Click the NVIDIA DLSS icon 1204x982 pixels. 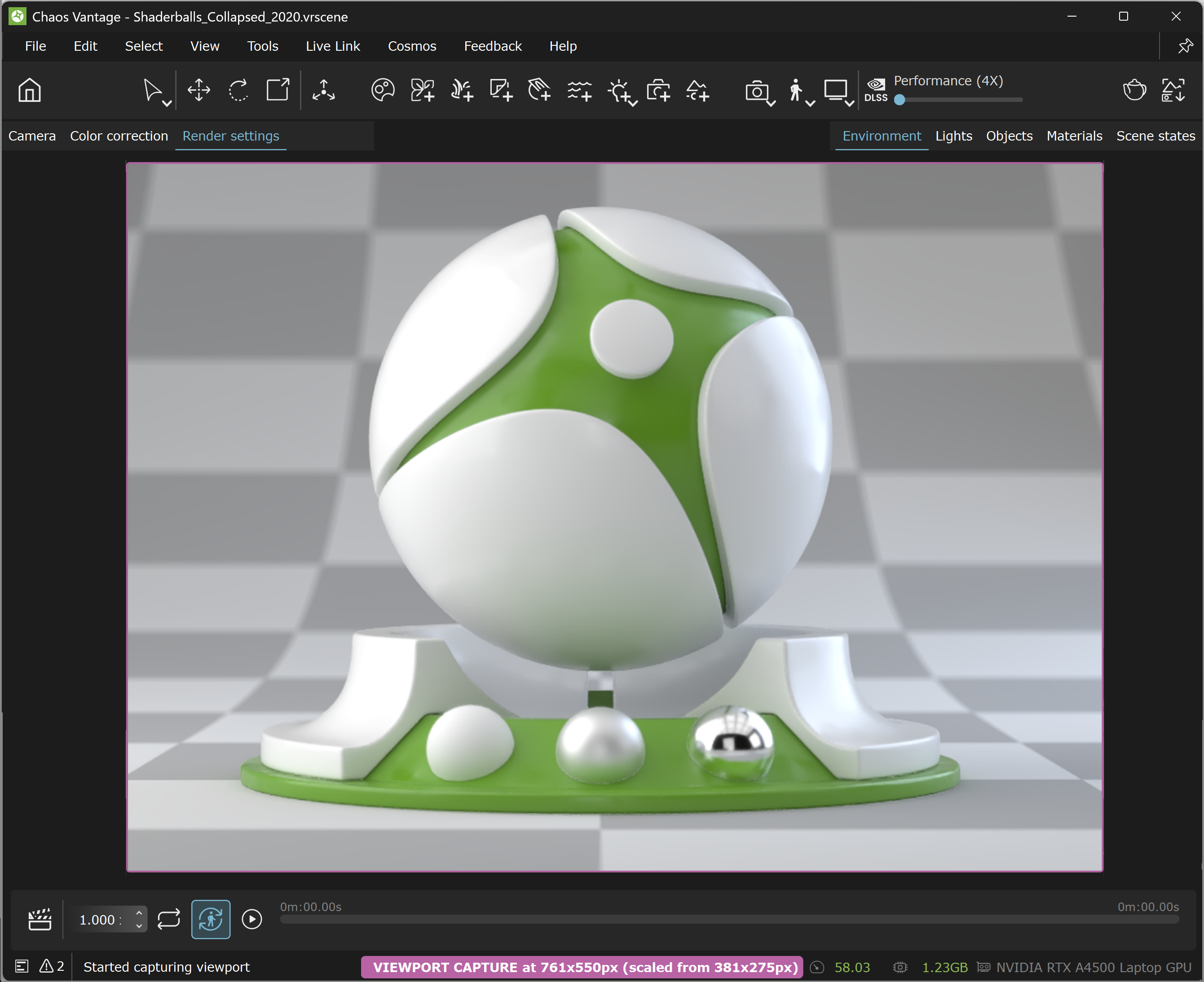pos(876,90)
